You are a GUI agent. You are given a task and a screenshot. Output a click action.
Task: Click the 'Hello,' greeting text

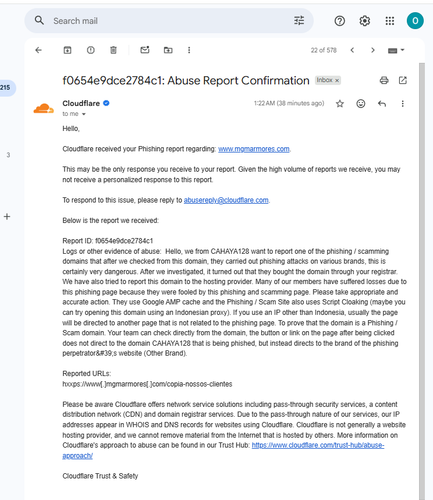71,129
